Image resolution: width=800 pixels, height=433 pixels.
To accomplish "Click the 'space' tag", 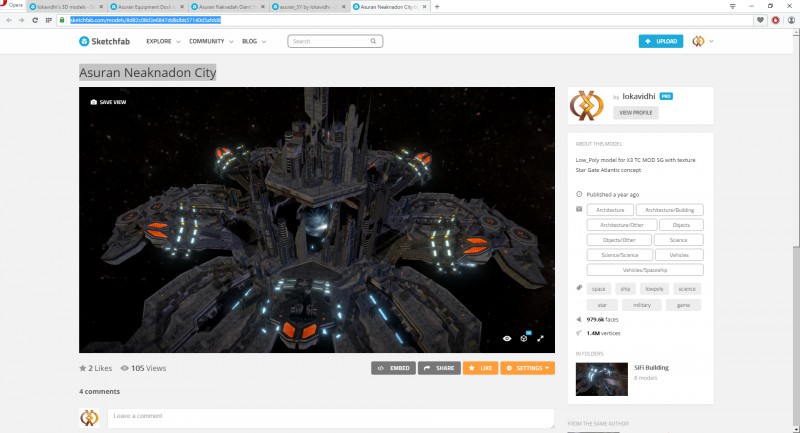I will click(598, 289).
